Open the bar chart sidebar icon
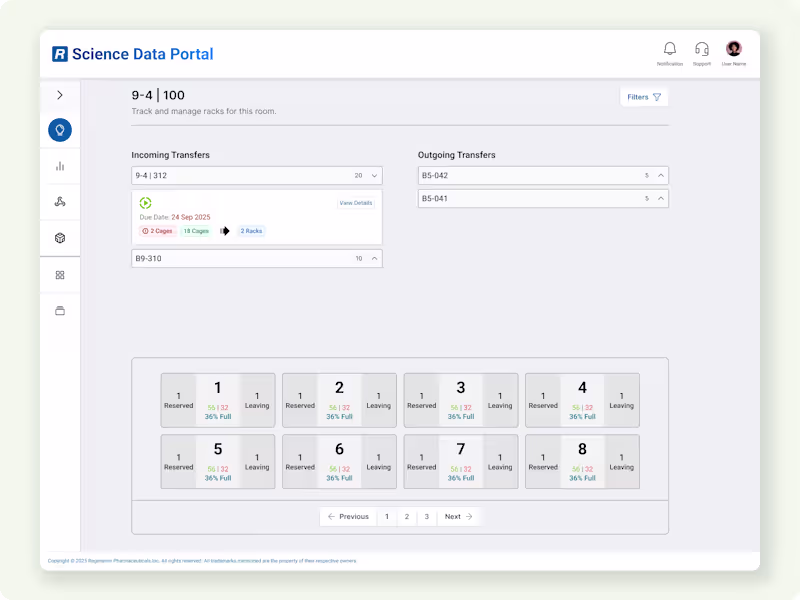The width and height of the screenshot is (800, 600). tap(60, 166)
